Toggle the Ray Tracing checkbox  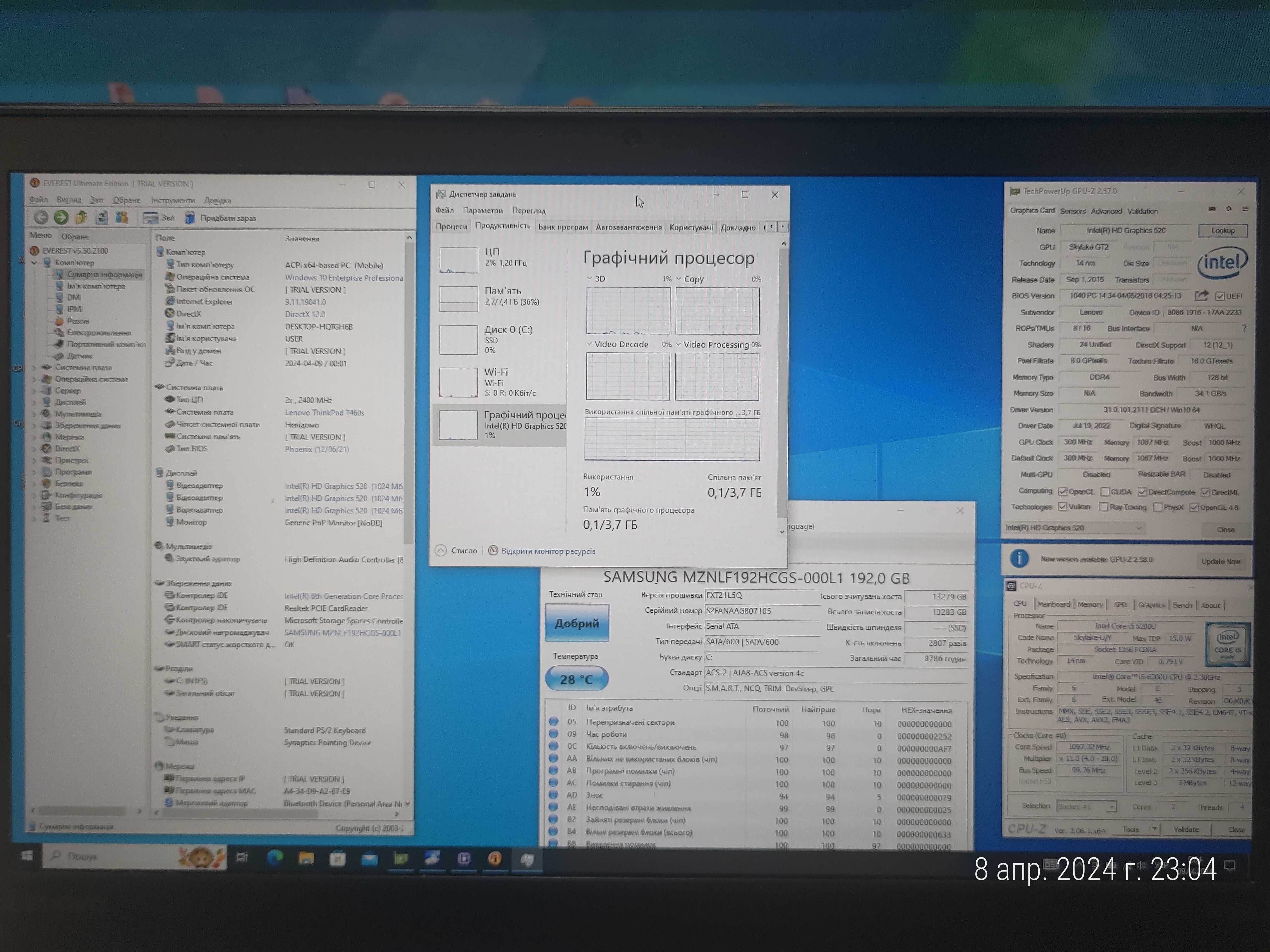(x=1103, y=507)
